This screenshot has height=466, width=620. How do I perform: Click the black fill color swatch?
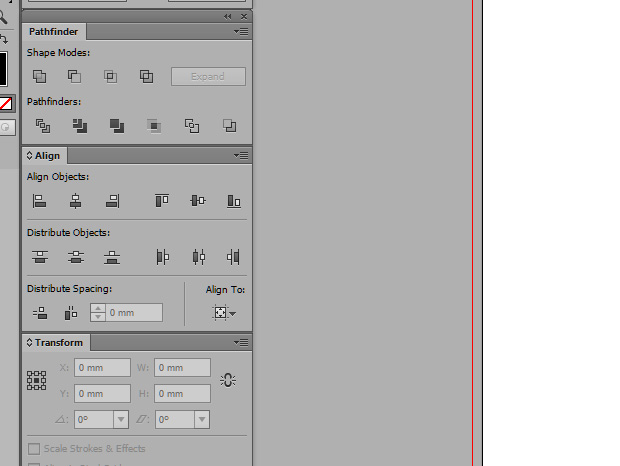coord(3,69)
